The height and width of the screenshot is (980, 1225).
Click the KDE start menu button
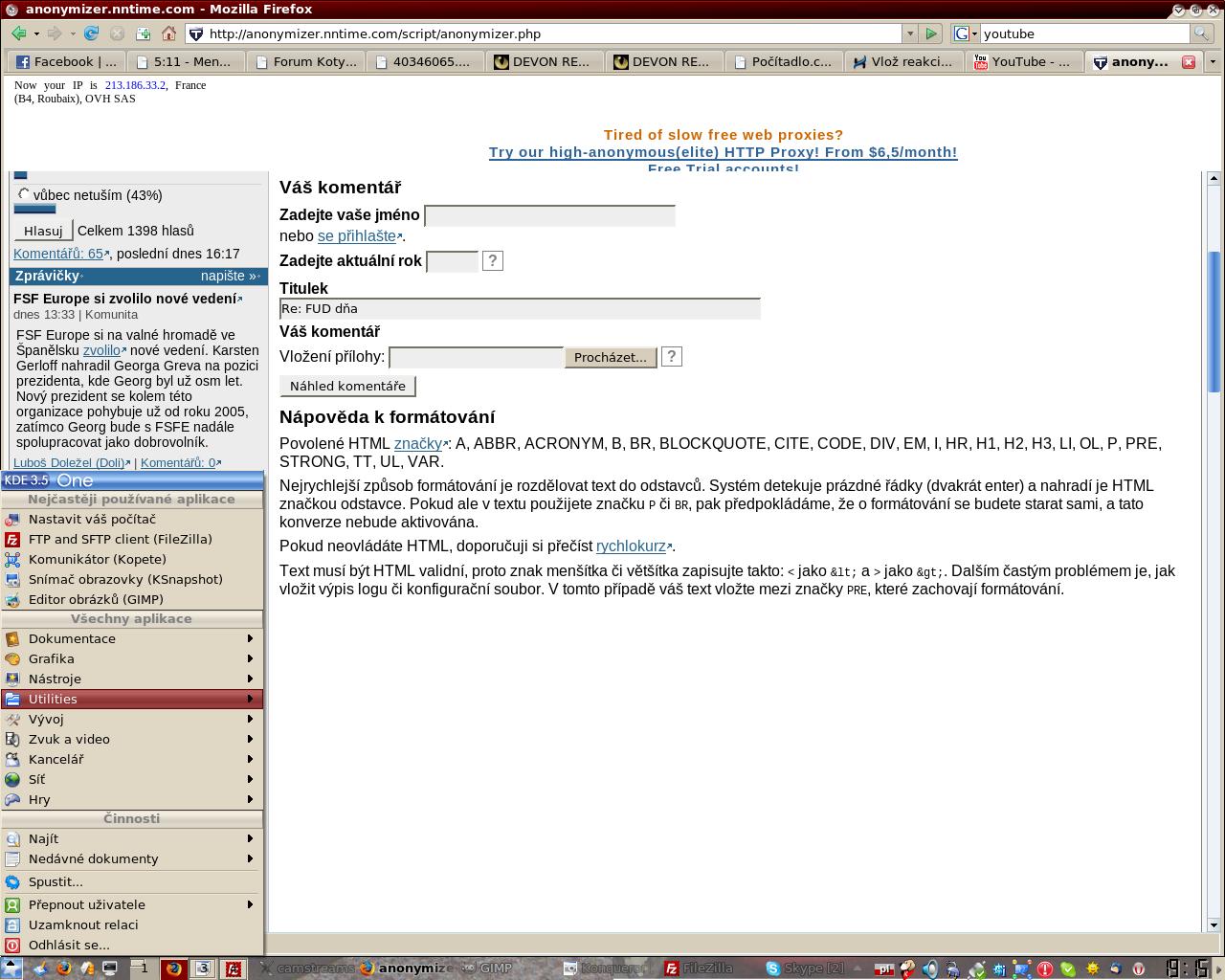pos(11,969)
